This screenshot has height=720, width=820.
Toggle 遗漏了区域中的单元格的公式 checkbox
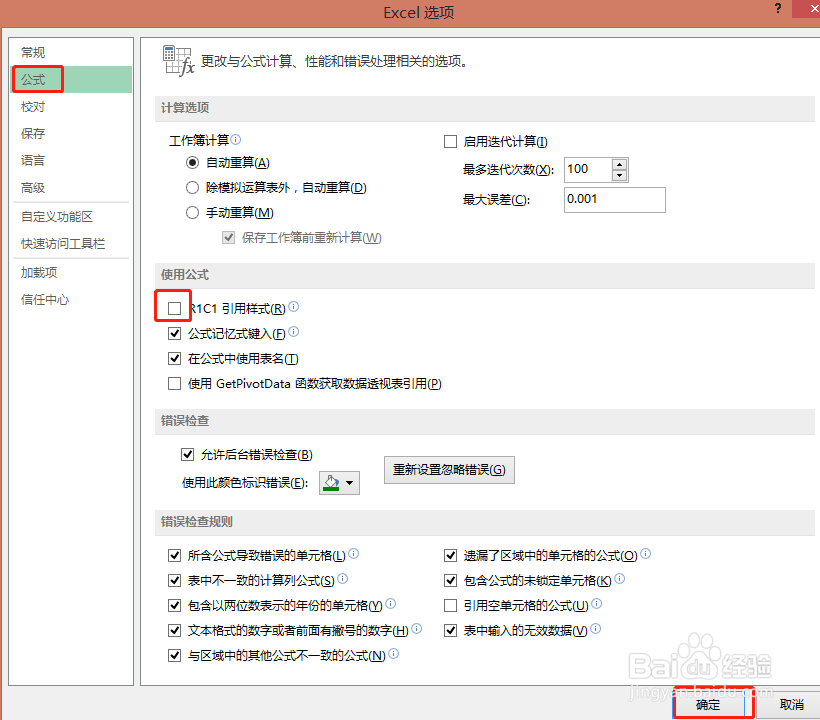[450, 555]
